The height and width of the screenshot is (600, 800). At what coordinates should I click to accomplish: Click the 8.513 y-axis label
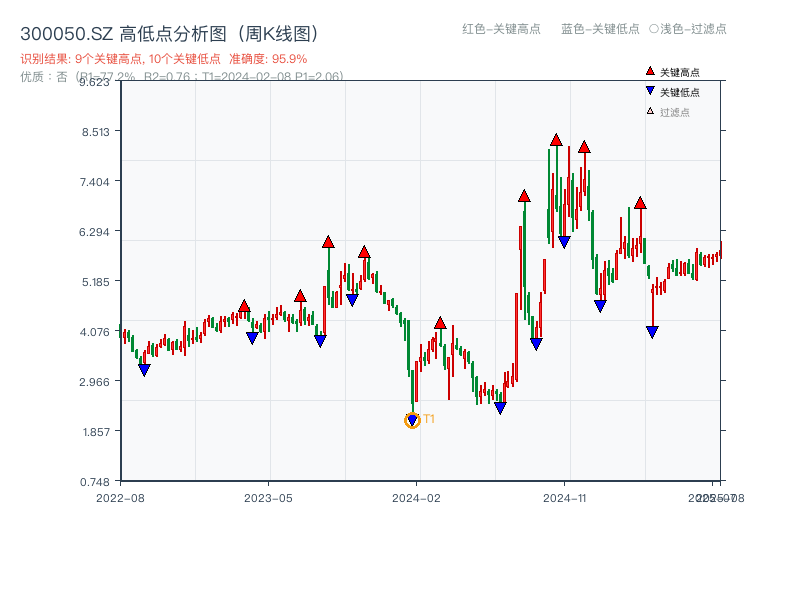coord(96,132)
